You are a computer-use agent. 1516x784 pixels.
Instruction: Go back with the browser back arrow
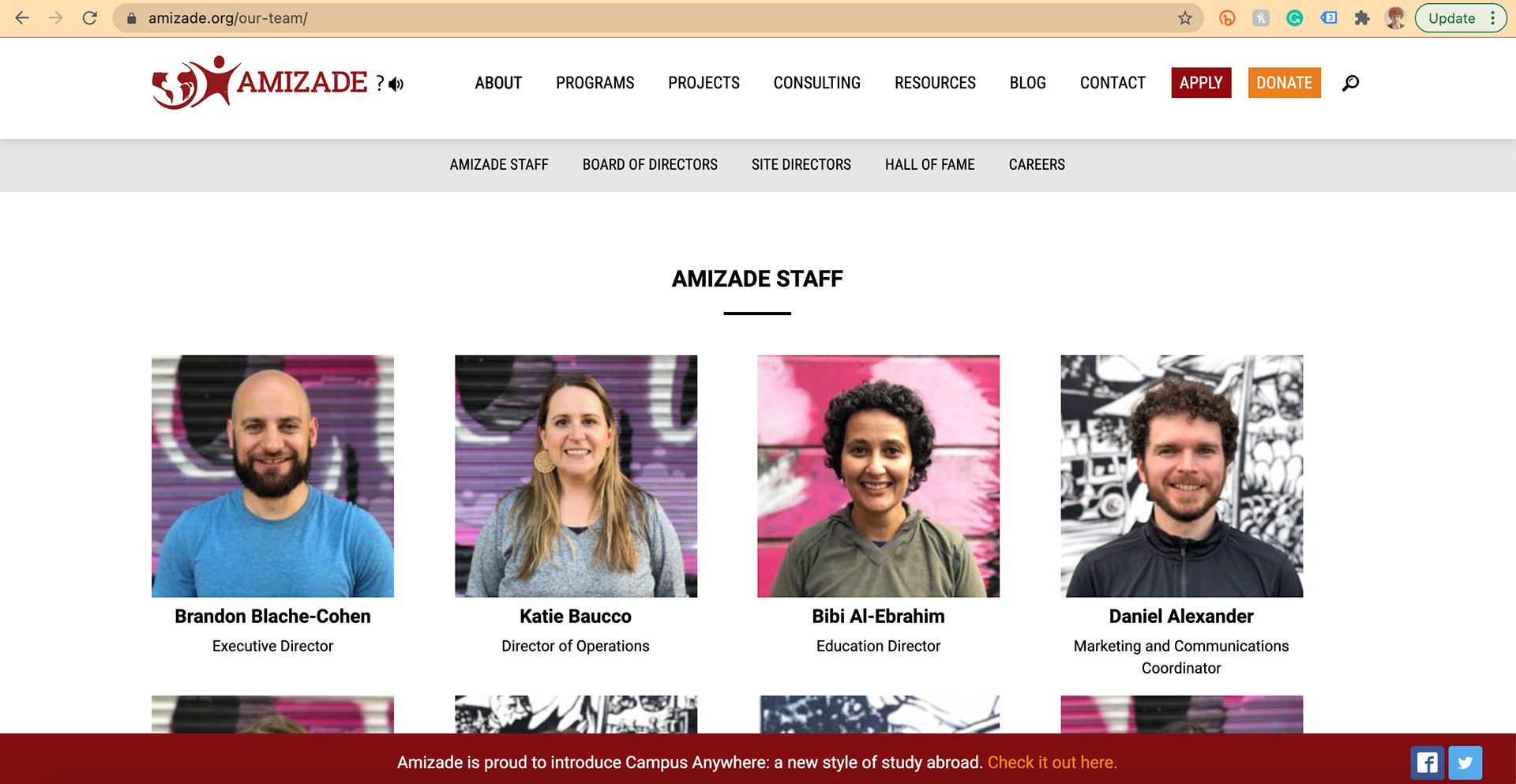[22, 18]
